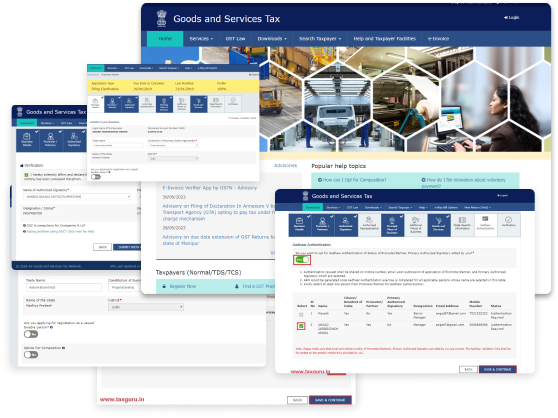Open Business Details step icon in Aadhaar window
Screen dimensions: 558x418
pos(299,225)
